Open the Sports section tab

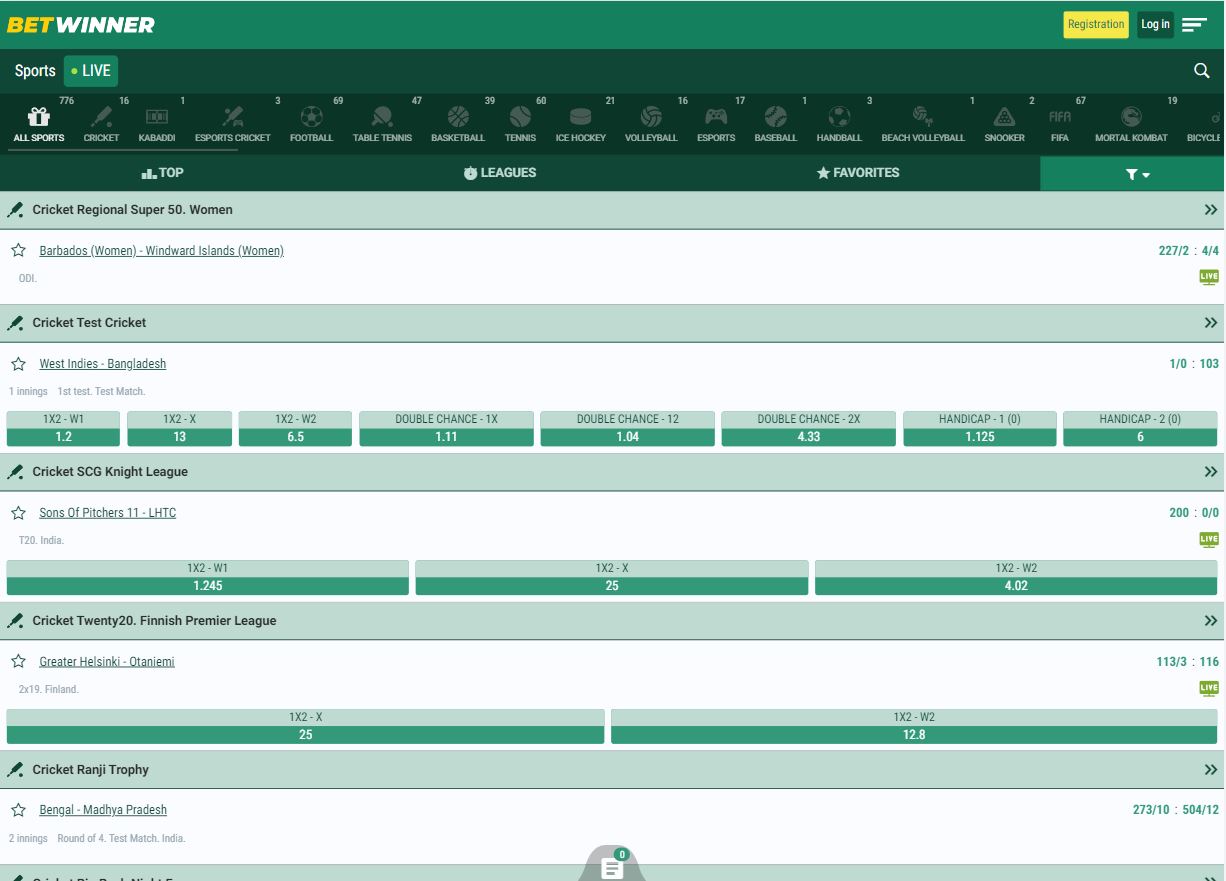35,71
